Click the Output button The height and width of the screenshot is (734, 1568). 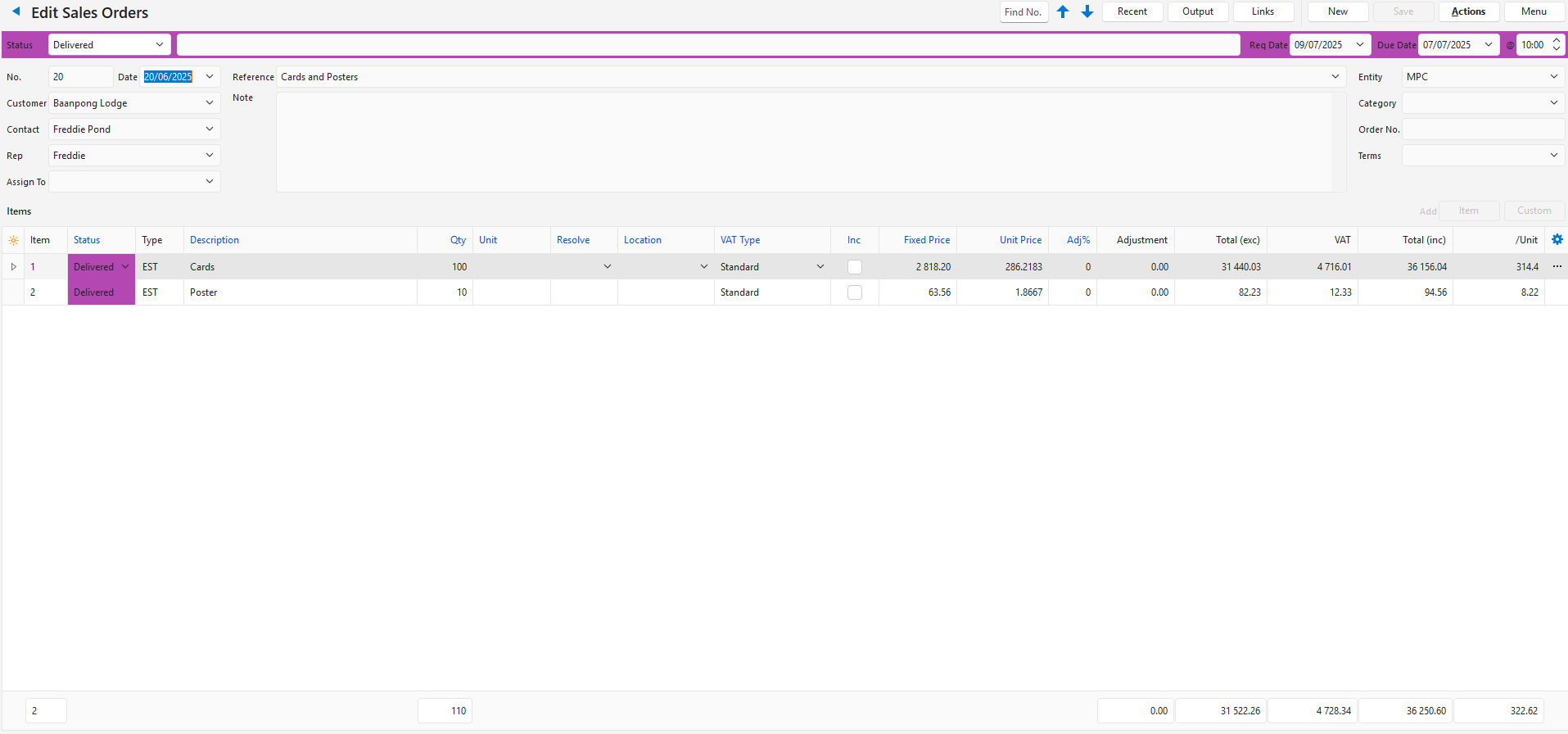tap(1197, 11)
